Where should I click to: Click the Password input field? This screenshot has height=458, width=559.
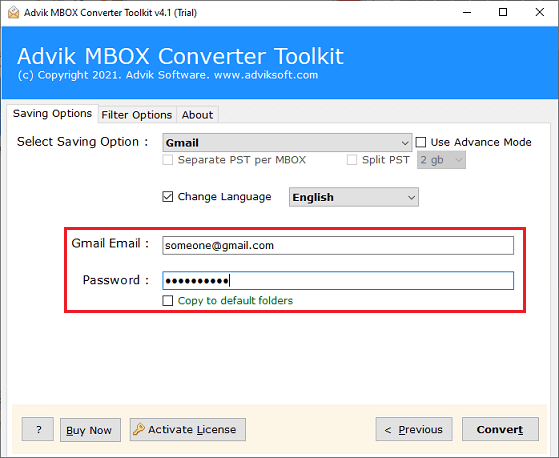coord(338,281)
